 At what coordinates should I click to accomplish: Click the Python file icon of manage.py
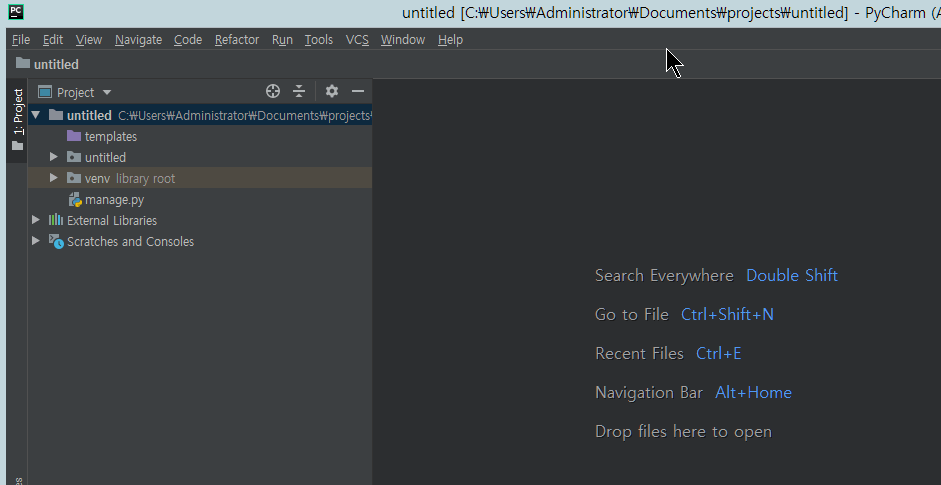click(74, 199)
